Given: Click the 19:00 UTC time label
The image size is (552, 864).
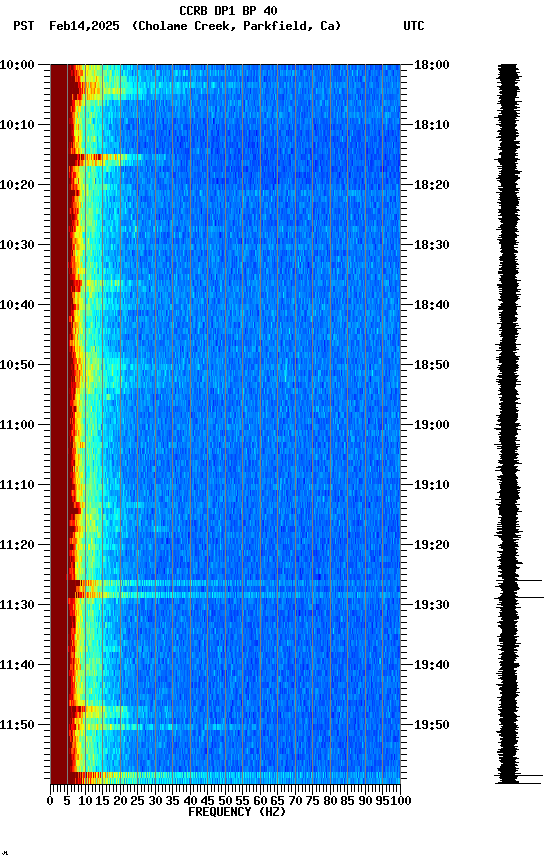Looking at the screenshot, I should pos(432,425).
